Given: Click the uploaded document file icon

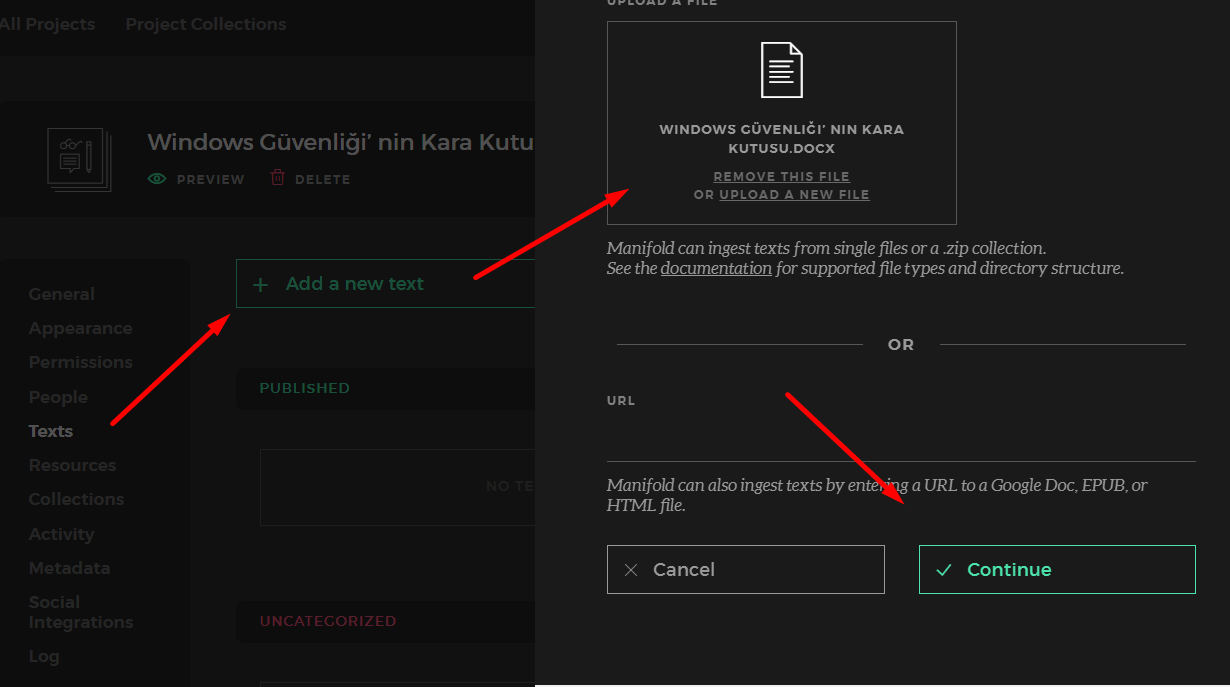Looking at the screenshot, I should (781, 70).
